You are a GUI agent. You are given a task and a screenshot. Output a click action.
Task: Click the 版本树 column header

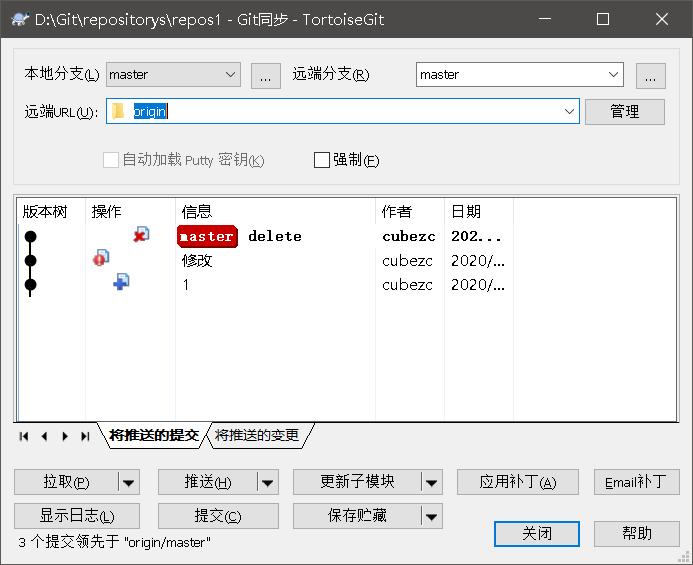coord(51,211)
